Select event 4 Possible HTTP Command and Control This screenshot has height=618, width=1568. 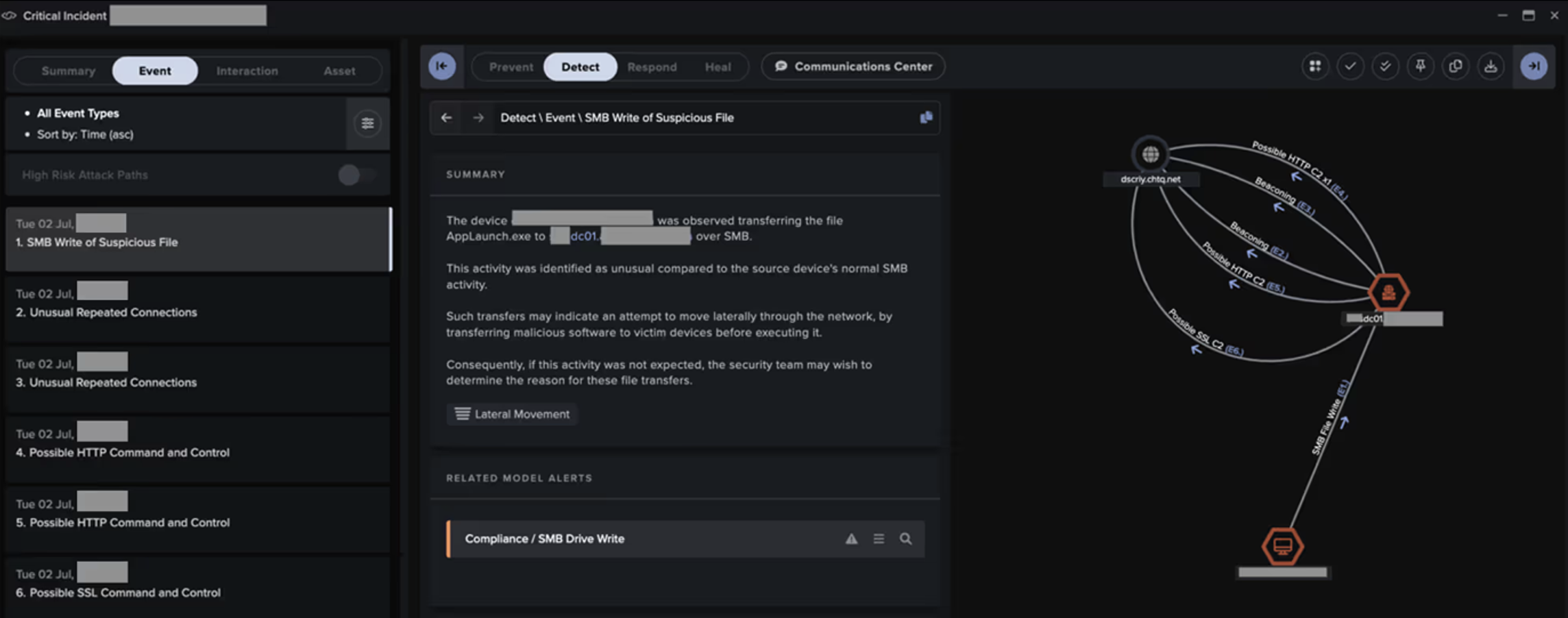(x=198, y=449)
